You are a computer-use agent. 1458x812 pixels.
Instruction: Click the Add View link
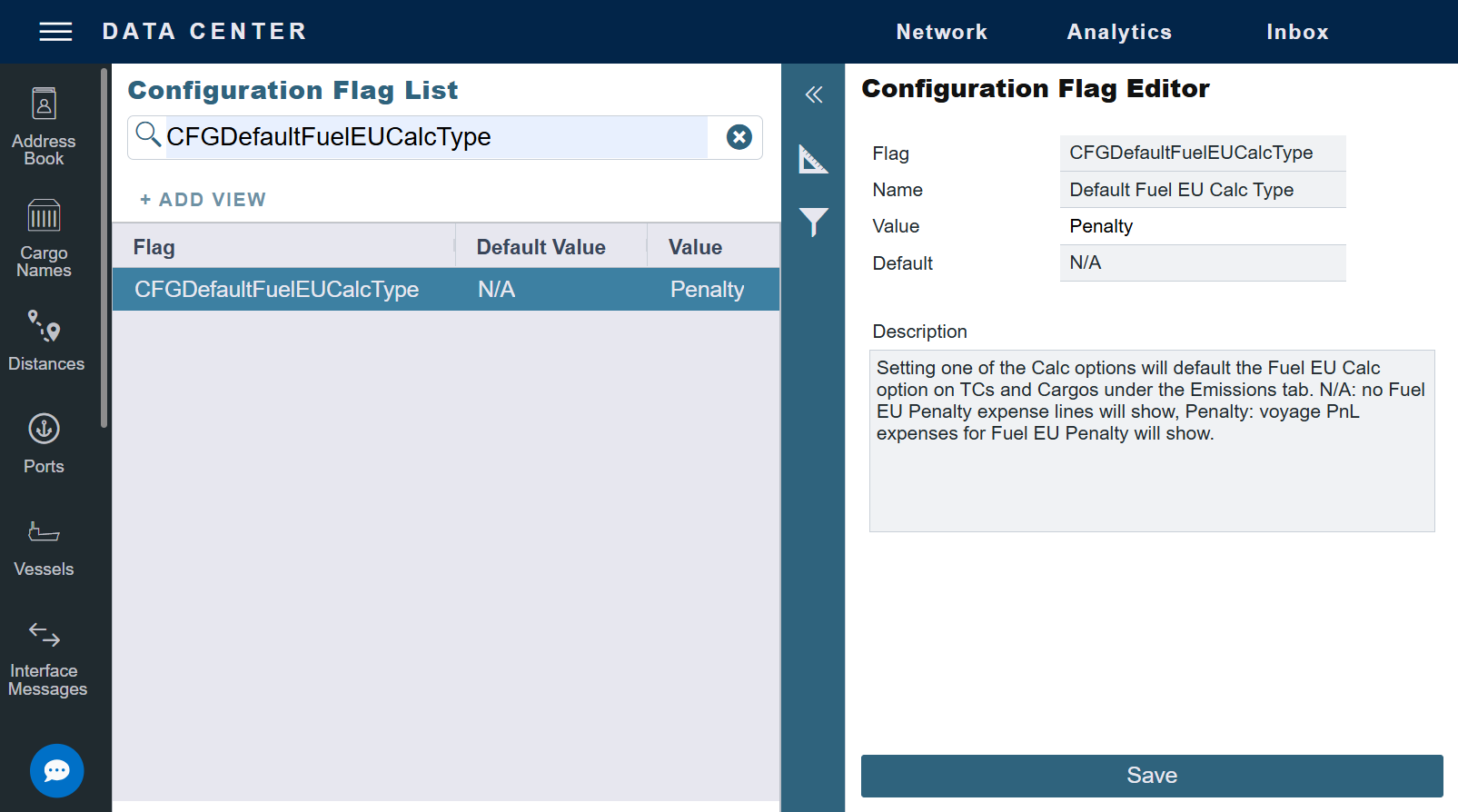point(203,200)
